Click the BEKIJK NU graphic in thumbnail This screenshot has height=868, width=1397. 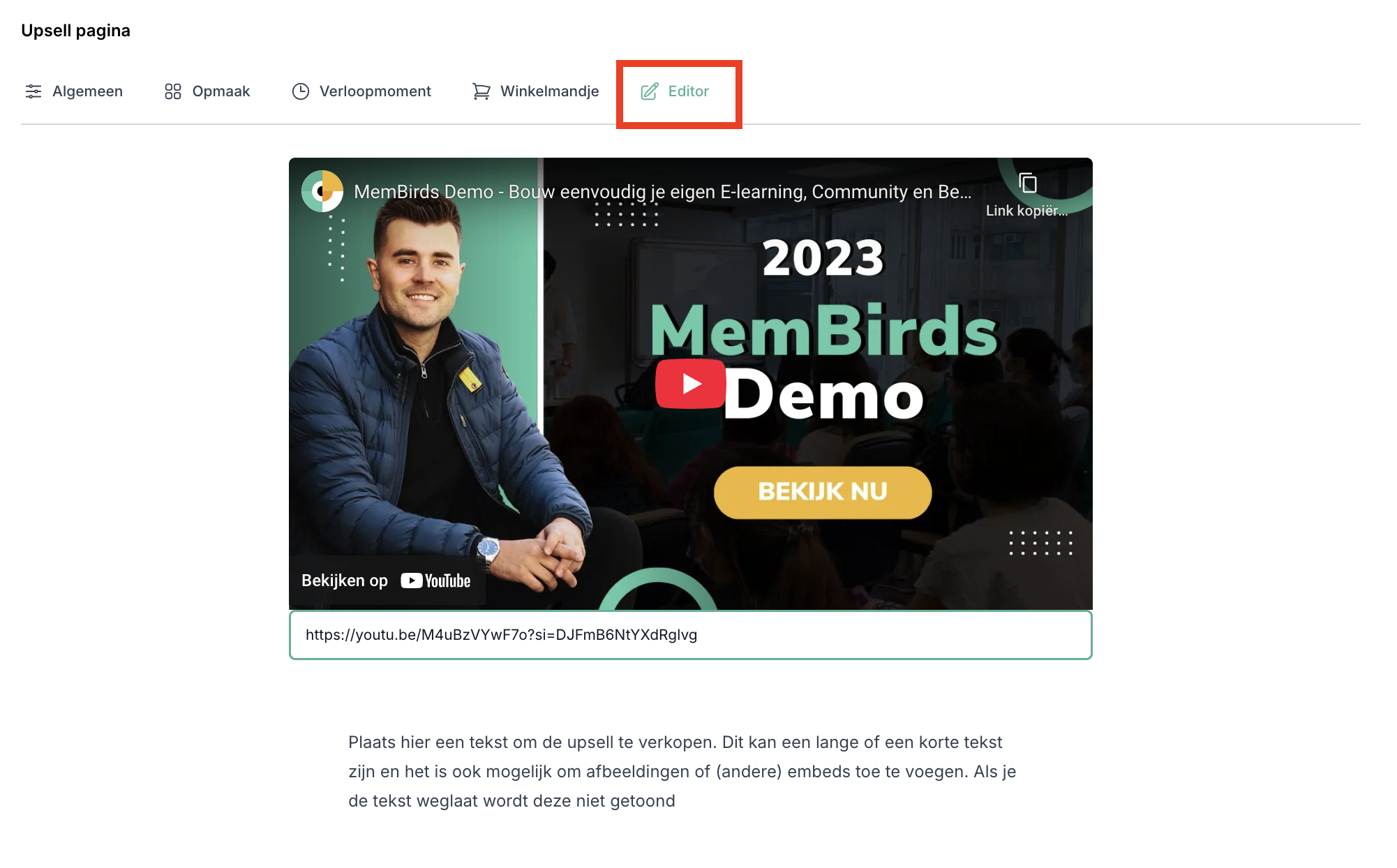click(x=823, y=493)
